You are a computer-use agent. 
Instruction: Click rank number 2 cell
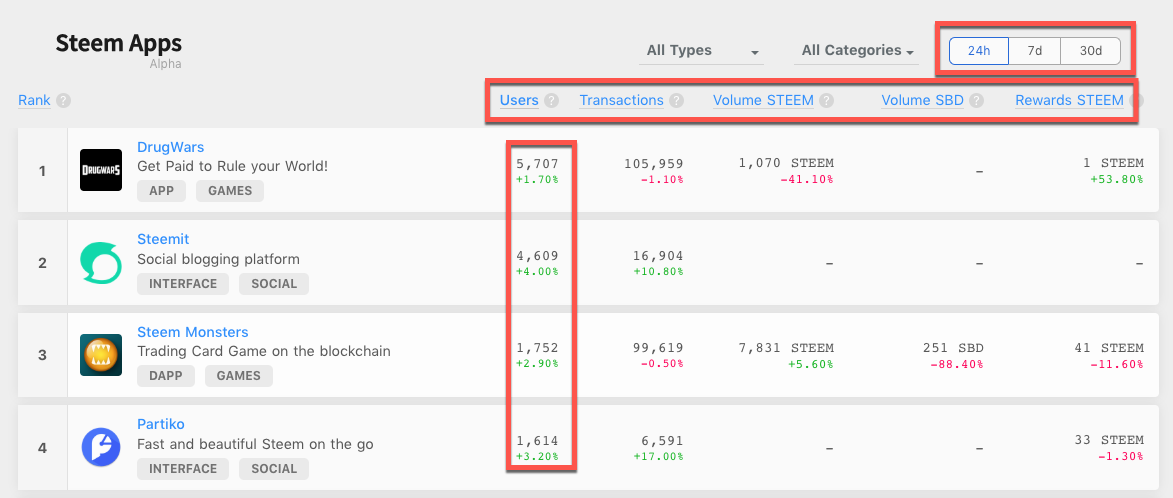point(43,263)
